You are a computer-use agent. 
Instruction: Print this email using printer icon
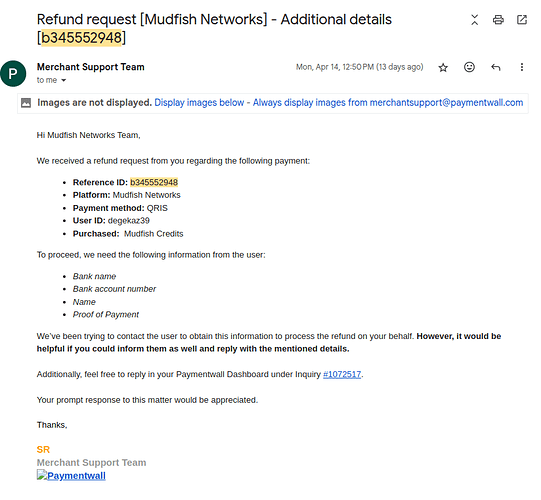click(x=498, y=20)
